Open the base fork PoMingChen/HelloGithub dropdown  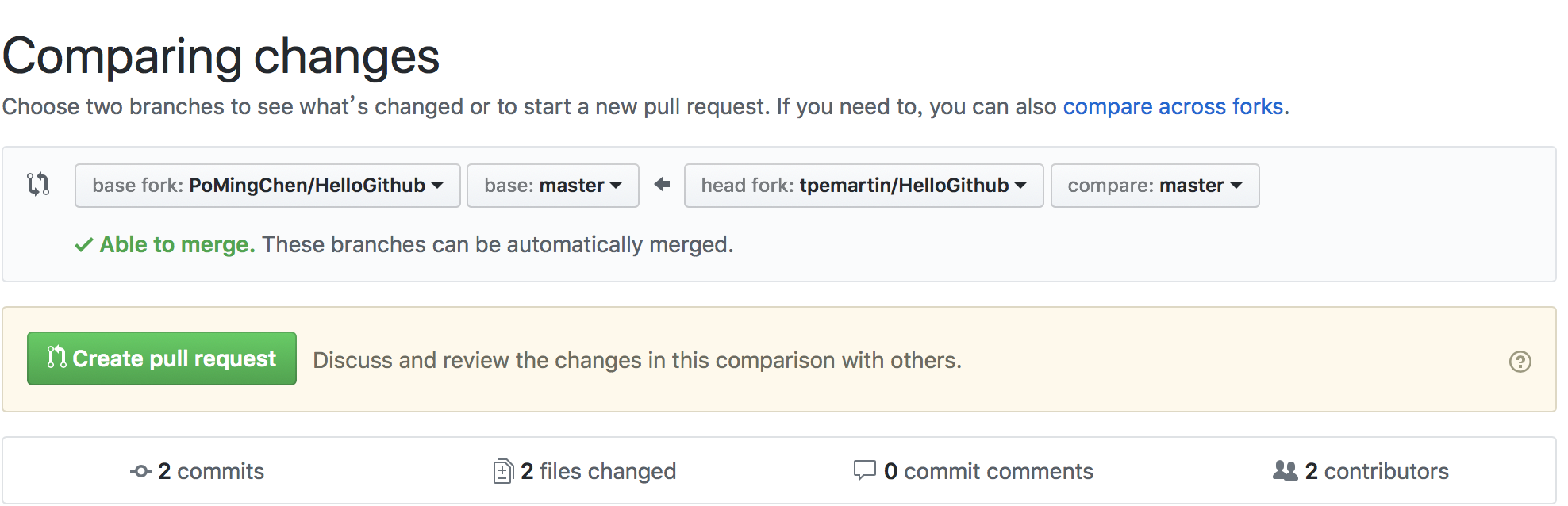(x=267, y=186)
